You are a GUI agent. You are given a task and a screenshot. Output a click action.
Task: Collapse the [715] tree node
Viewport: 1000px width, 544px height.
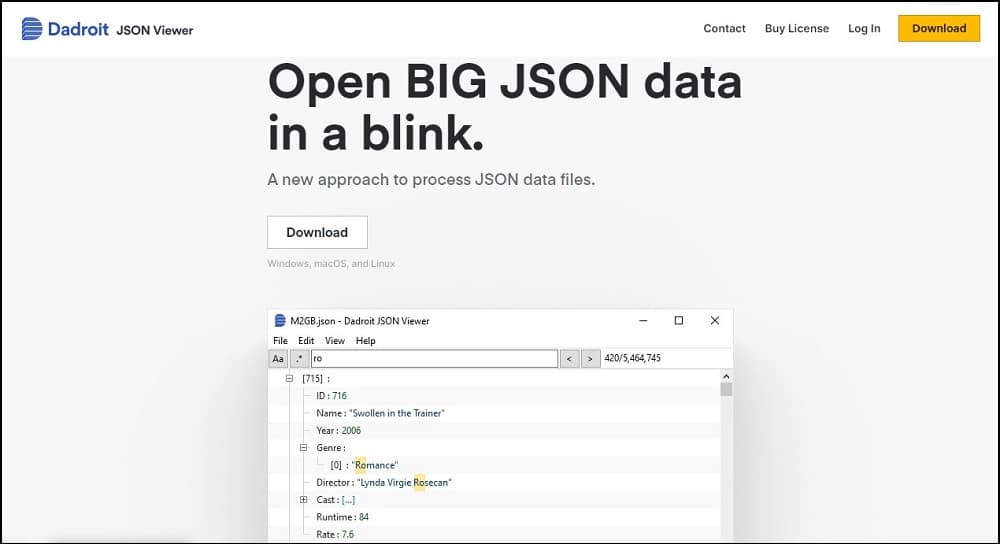[289, 378]
